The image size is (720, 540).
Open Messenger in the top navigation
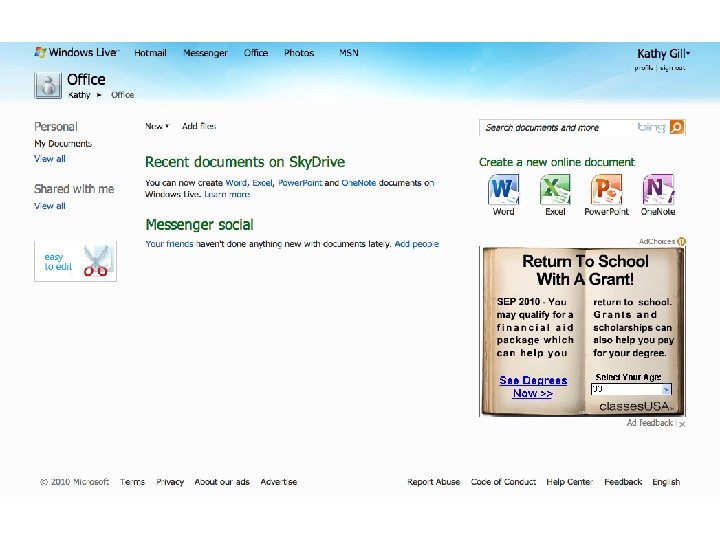[x=205, y=53]
